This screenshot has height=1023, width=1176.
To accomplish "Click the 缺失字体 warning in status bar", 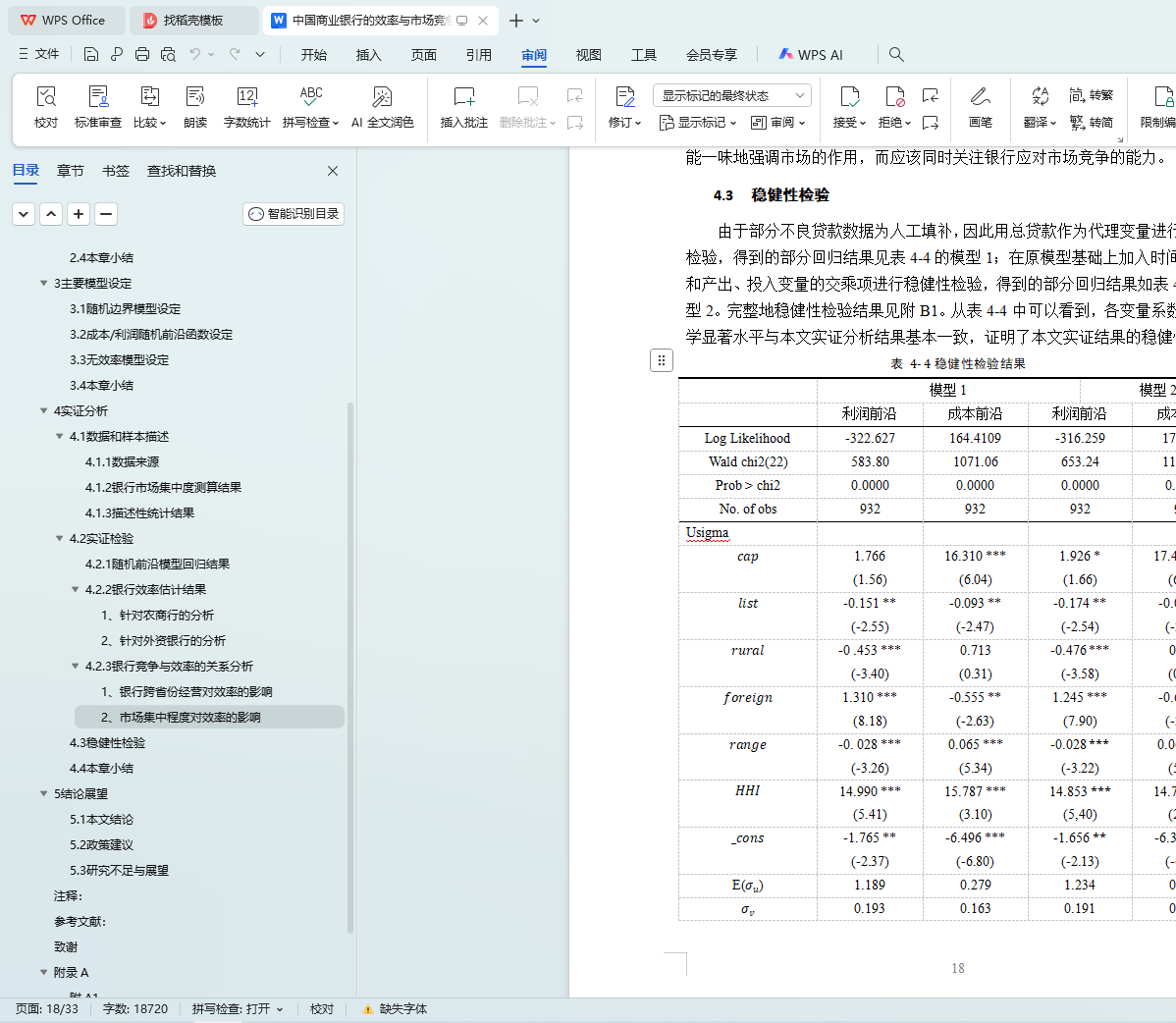I will [395, 1008].
